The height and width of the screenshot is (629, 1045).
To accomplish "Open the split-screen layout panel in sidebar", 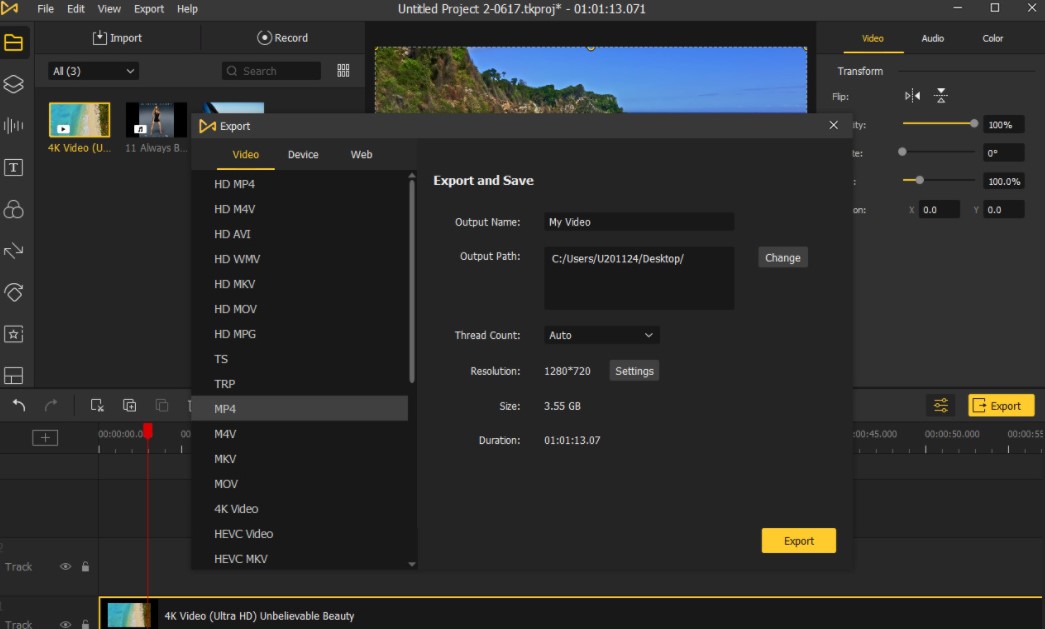I will [x=13, y=375].
